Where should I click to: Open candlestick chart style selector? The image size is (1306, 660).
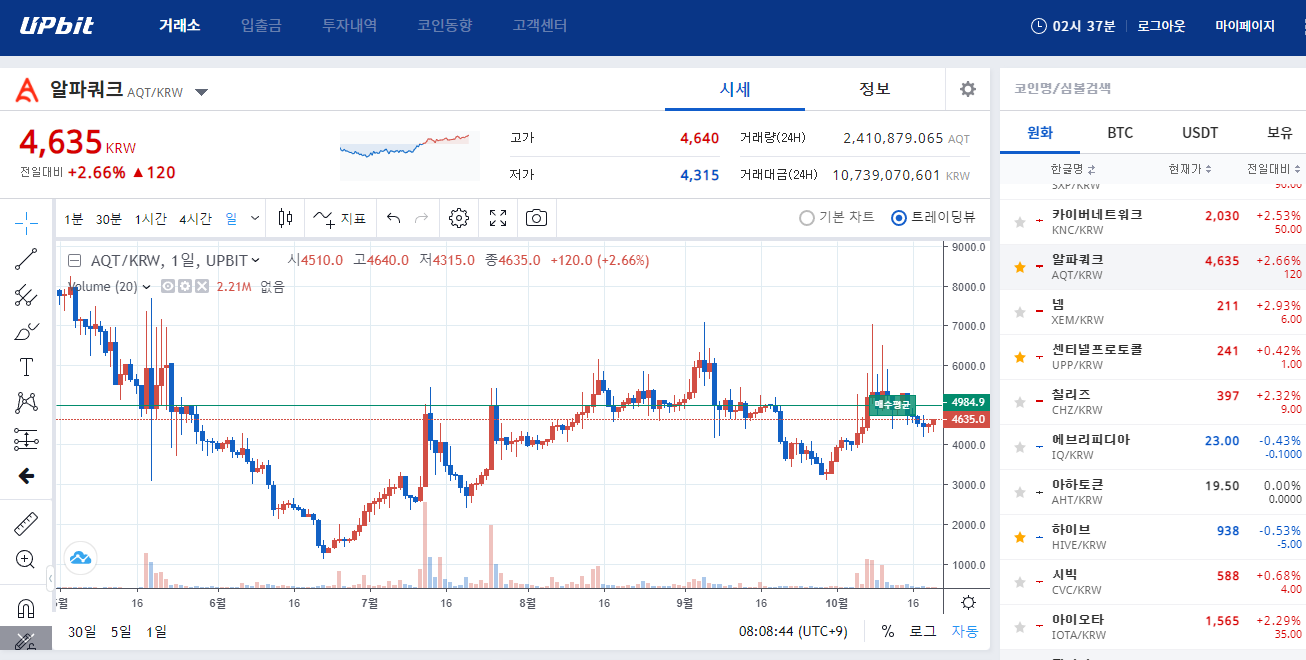[x=286, y=218]
